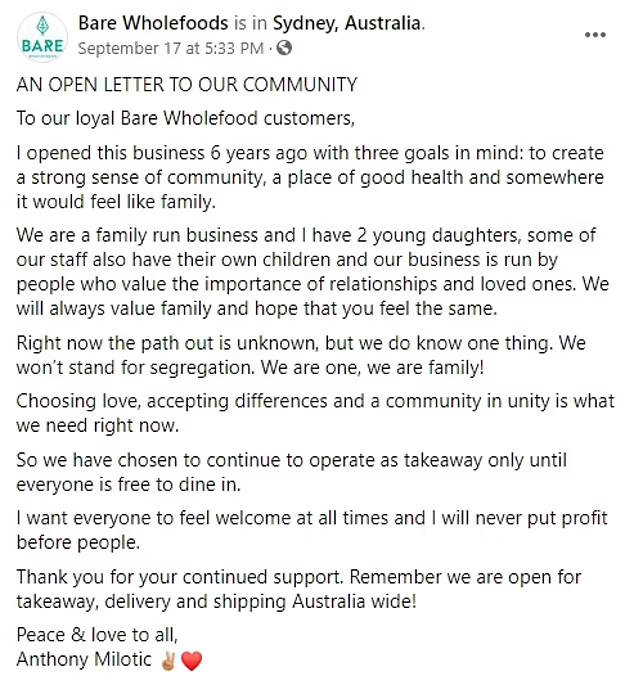This screenshot has height=685, width=634.
Task: Click the 'operate as takeaway only' paragraph
Action: 291,472
